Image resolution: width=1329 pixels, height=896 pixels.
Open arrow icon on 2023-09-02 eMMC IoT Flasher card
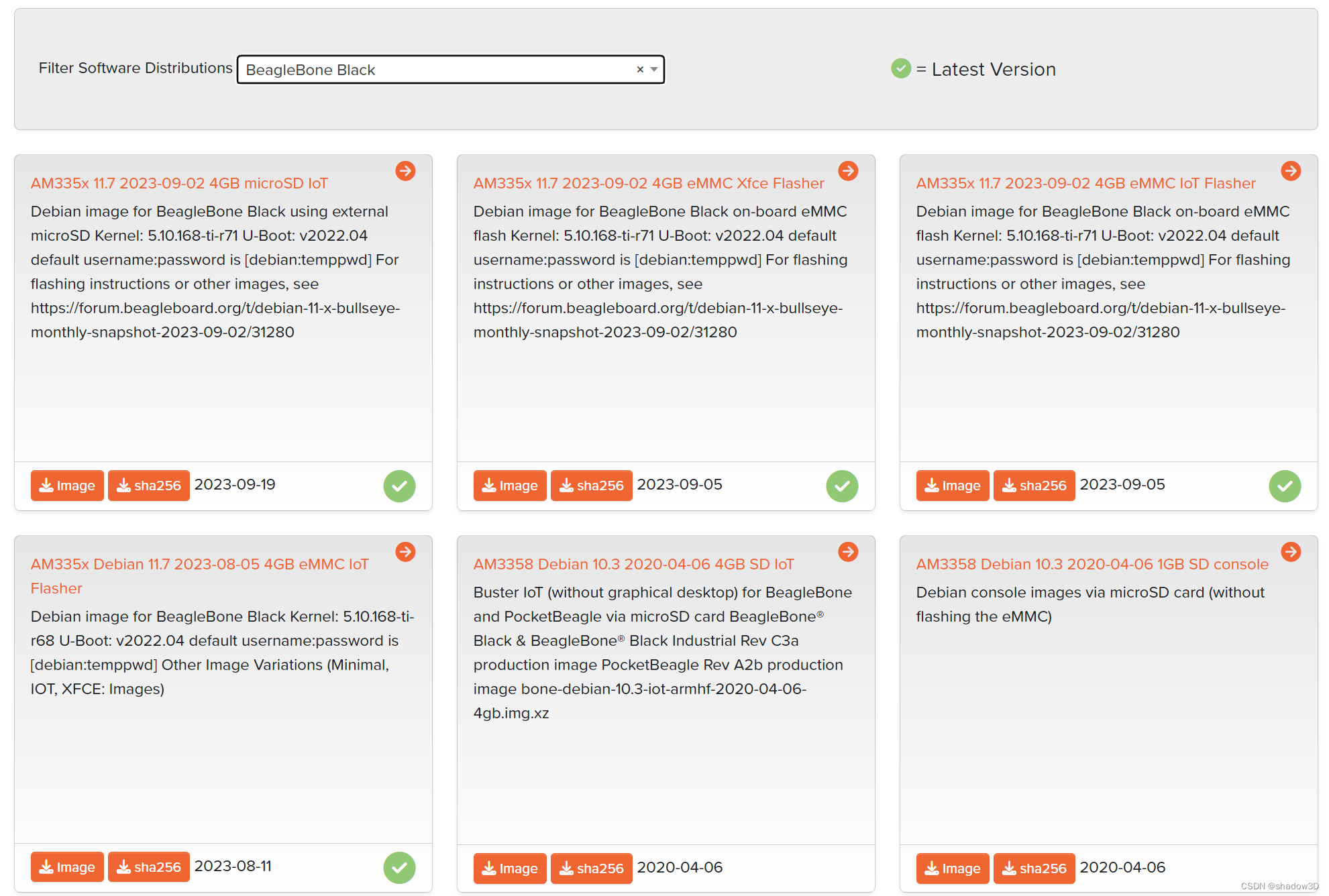tap(1291, 171)
